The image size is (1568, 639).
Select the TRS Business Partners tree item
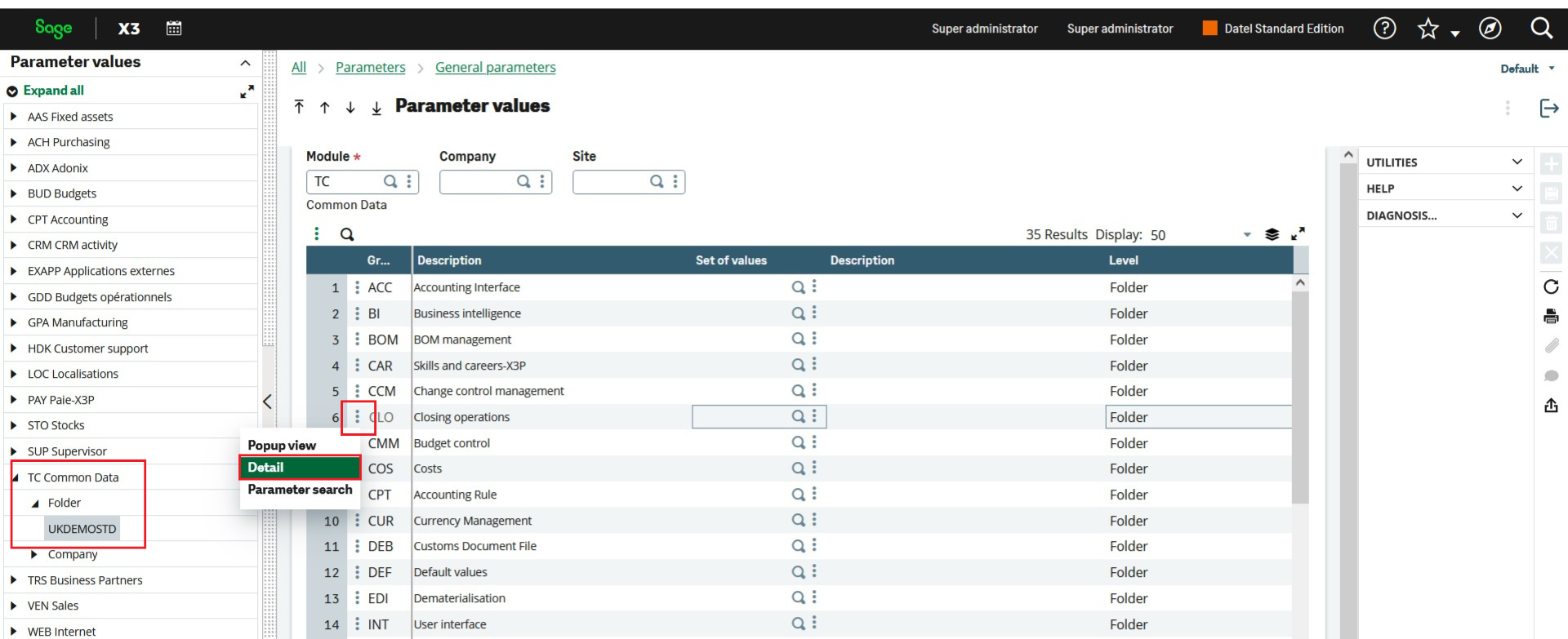coord(85,580)
